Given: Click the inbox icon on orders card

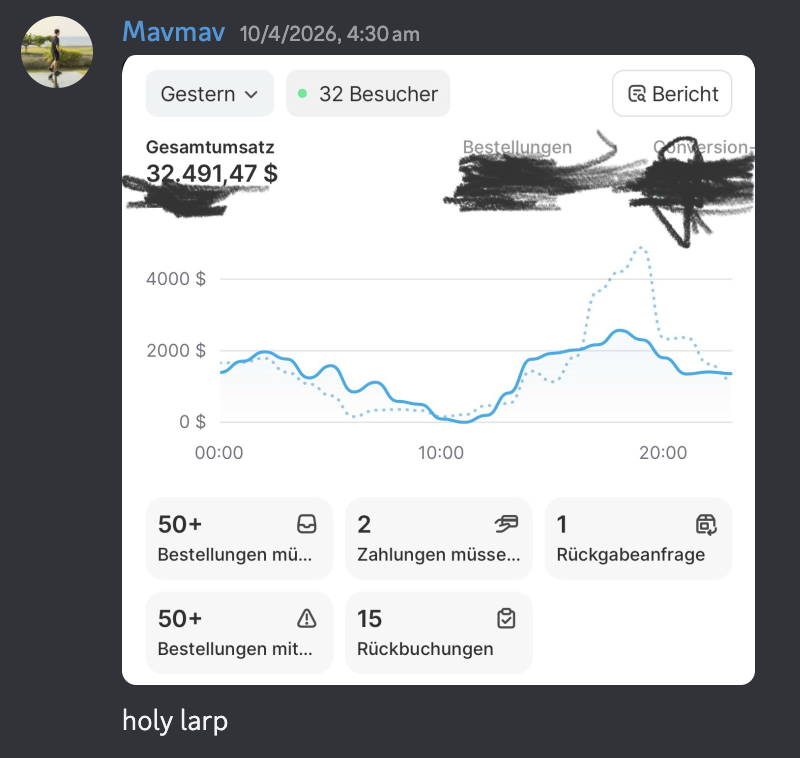Looking at the screenshot, I should [x=307, y=524].
